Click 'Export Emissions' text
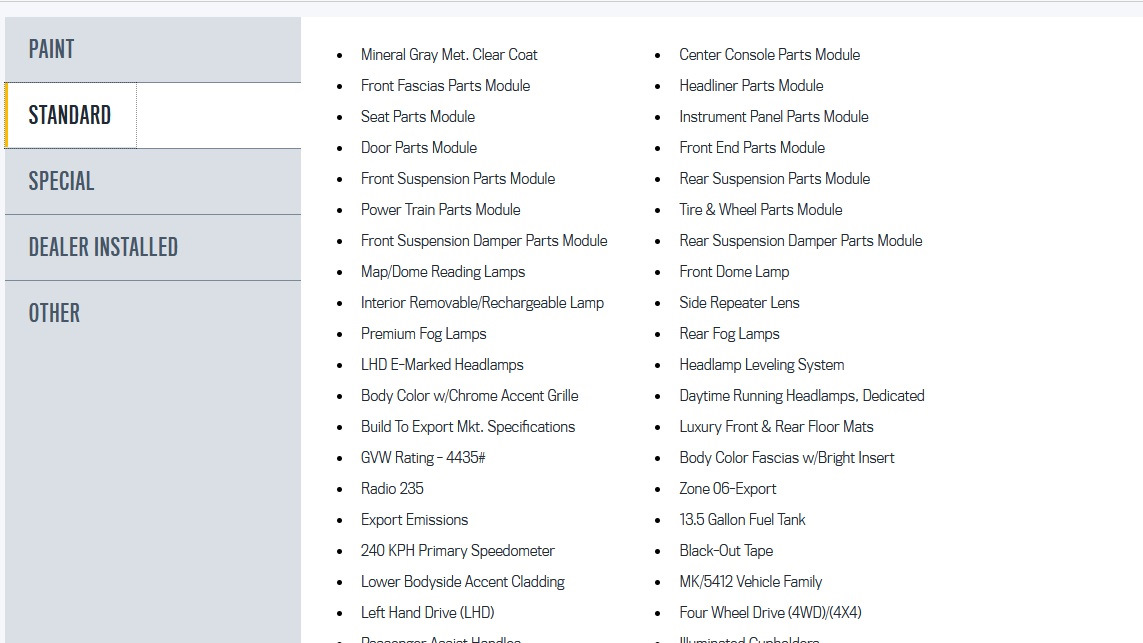The height and width of the screenshot is (643, 1143). (414, 520)
